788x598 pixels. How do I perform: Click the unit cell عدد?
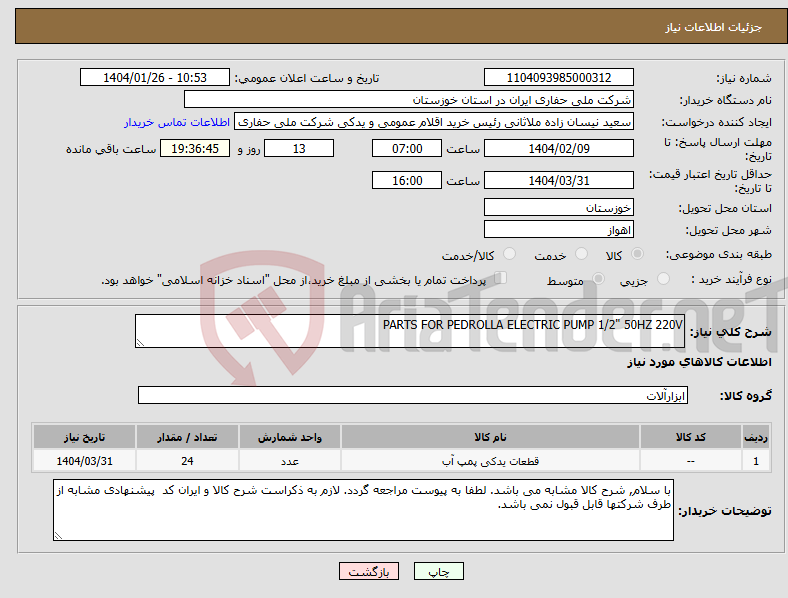point(290,461)
